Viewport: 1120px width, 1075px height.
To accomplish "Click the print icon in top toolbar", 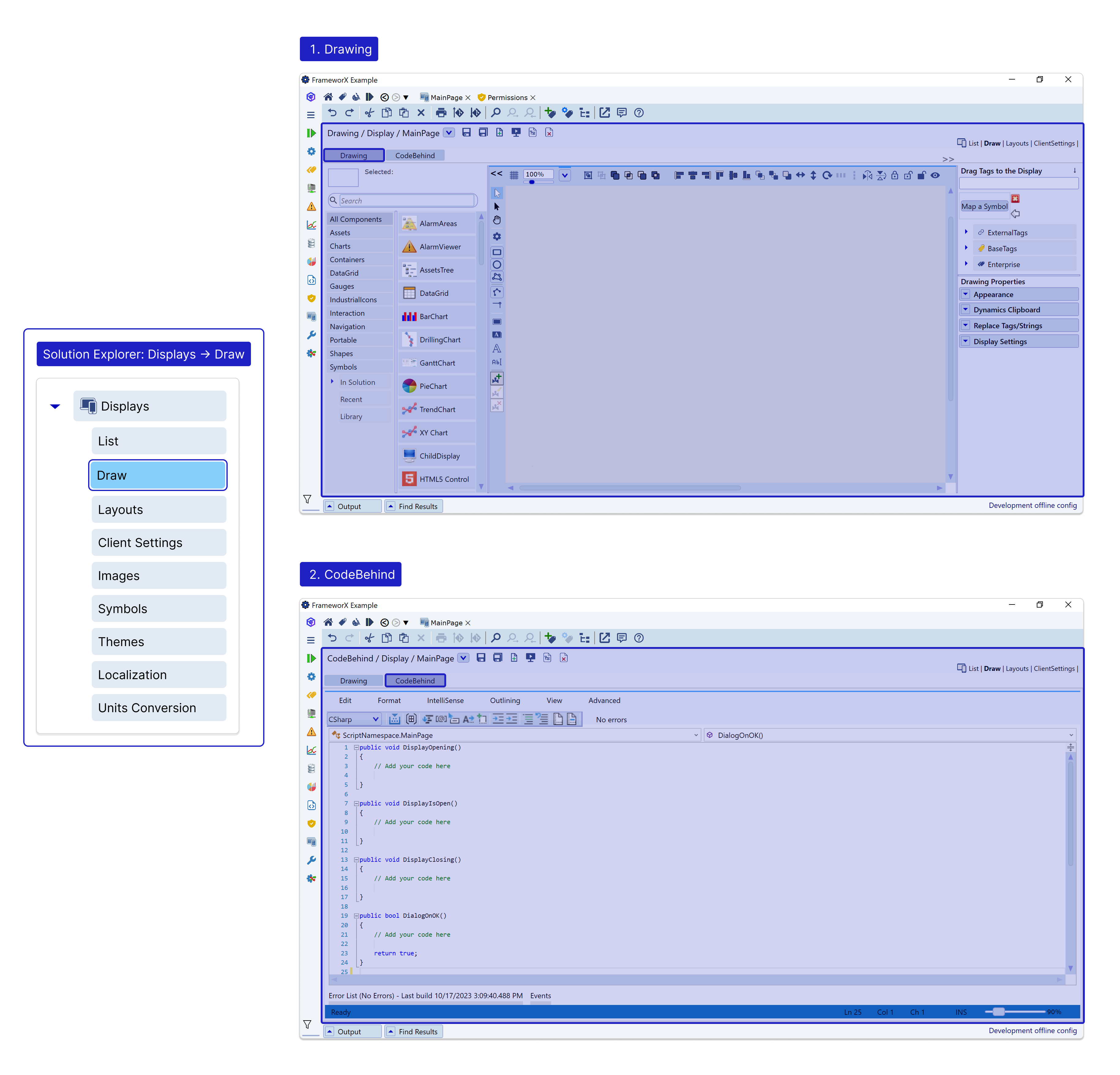I will [x=441, y=113].
